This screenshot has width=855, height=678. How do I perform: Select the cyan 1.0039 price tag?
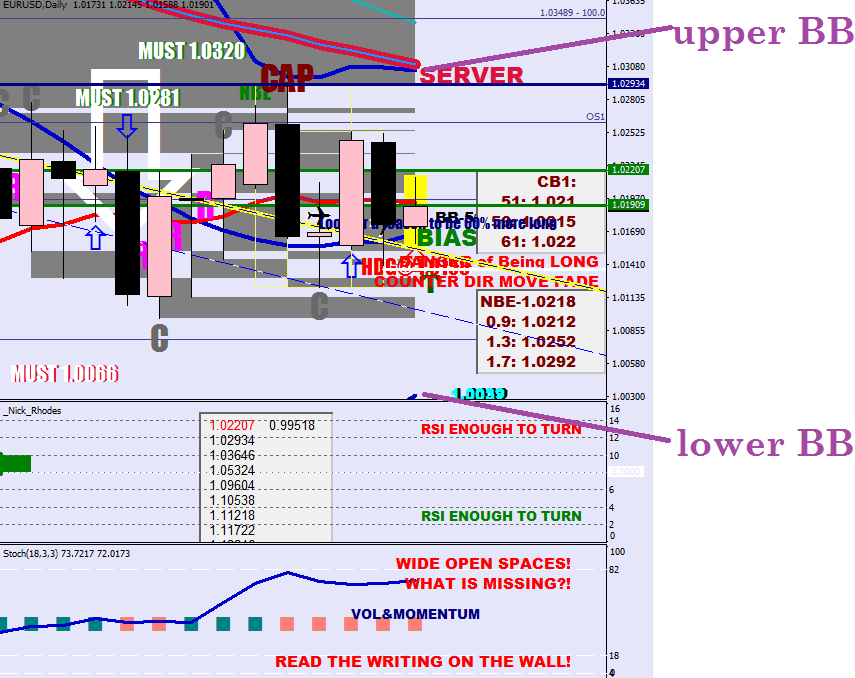coord(480,394)
